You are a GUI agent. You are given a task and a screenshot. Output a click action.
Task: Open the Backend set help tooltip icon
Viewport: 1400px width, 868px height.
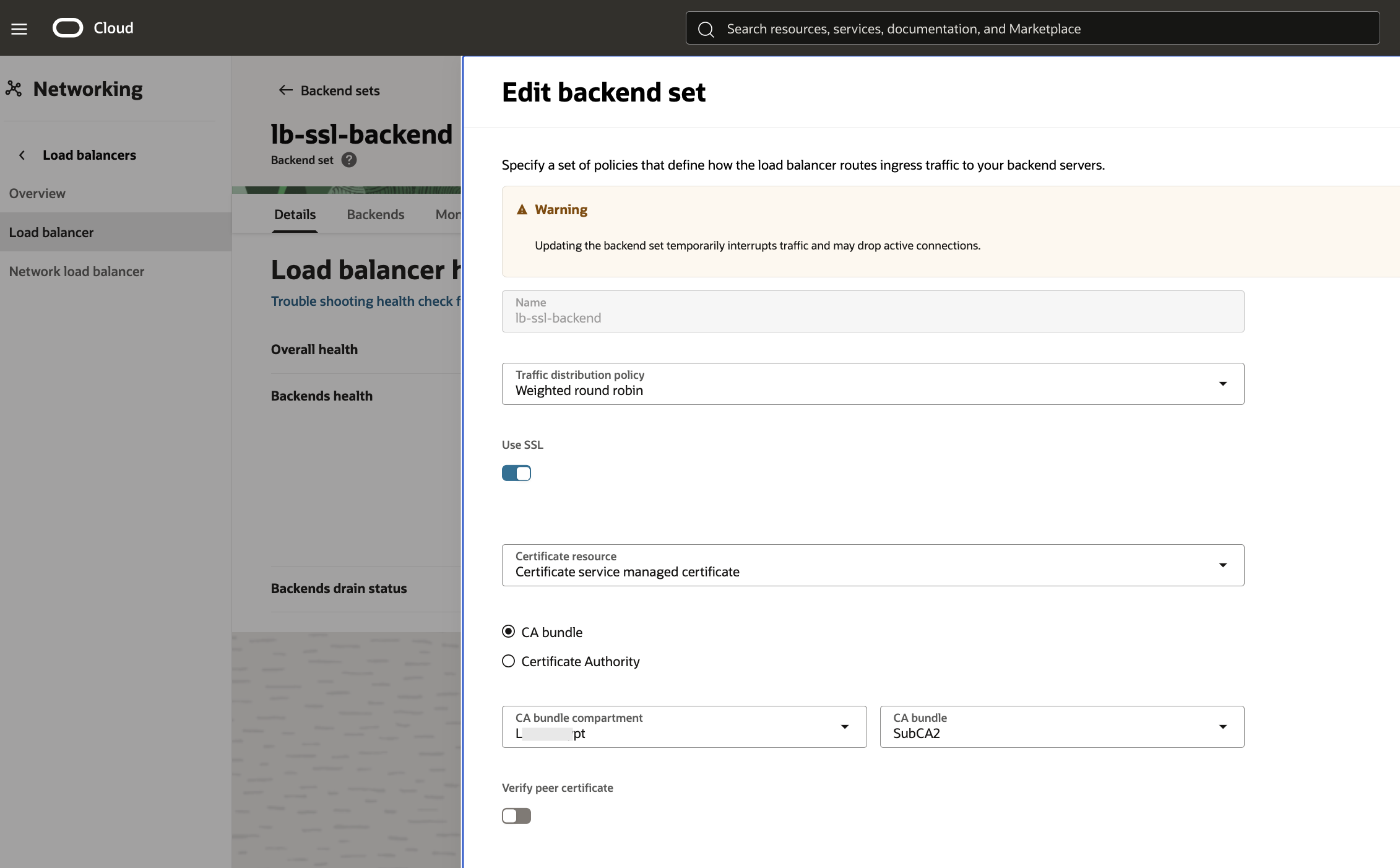[348, 160]
